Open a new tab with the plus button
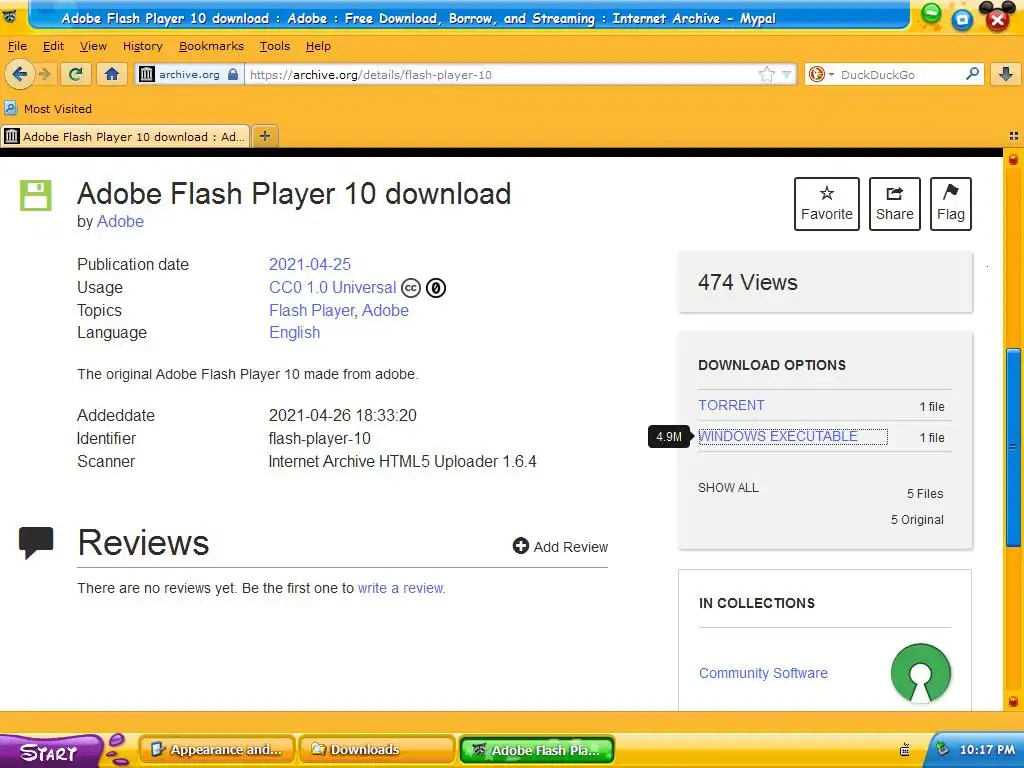Viewport: 1024px width, 768px height. point(264,136)
